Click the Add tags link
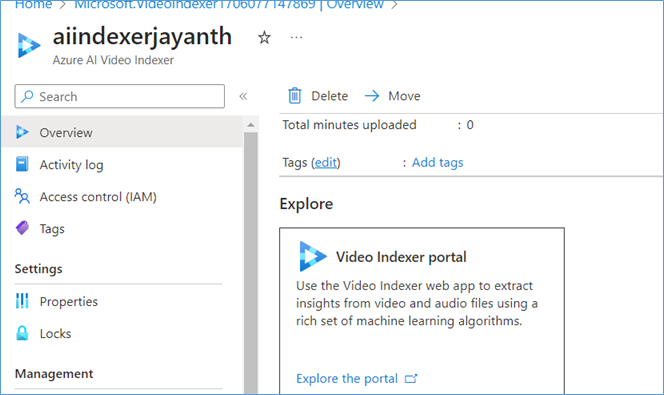Image resolution: width=664 pixels, height=395 pixels. (437, 163)
